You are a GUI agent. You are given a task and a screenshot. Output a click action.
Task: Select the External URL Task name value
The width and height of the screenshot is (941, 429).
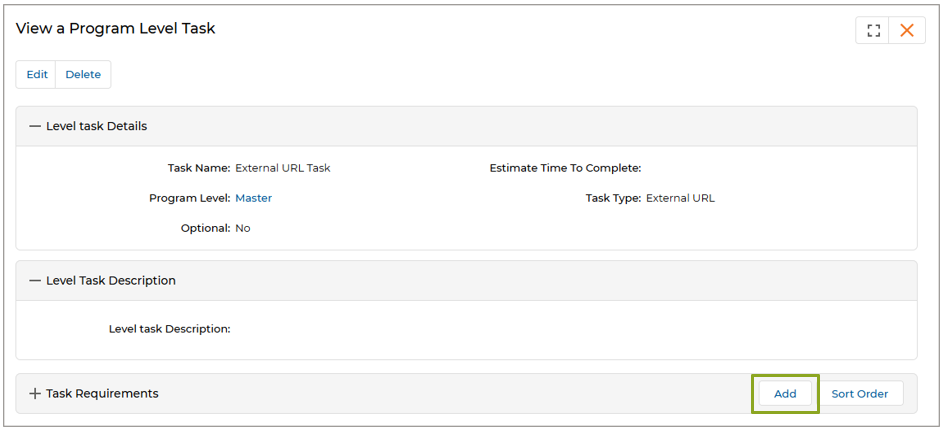[x=283, y=168]
